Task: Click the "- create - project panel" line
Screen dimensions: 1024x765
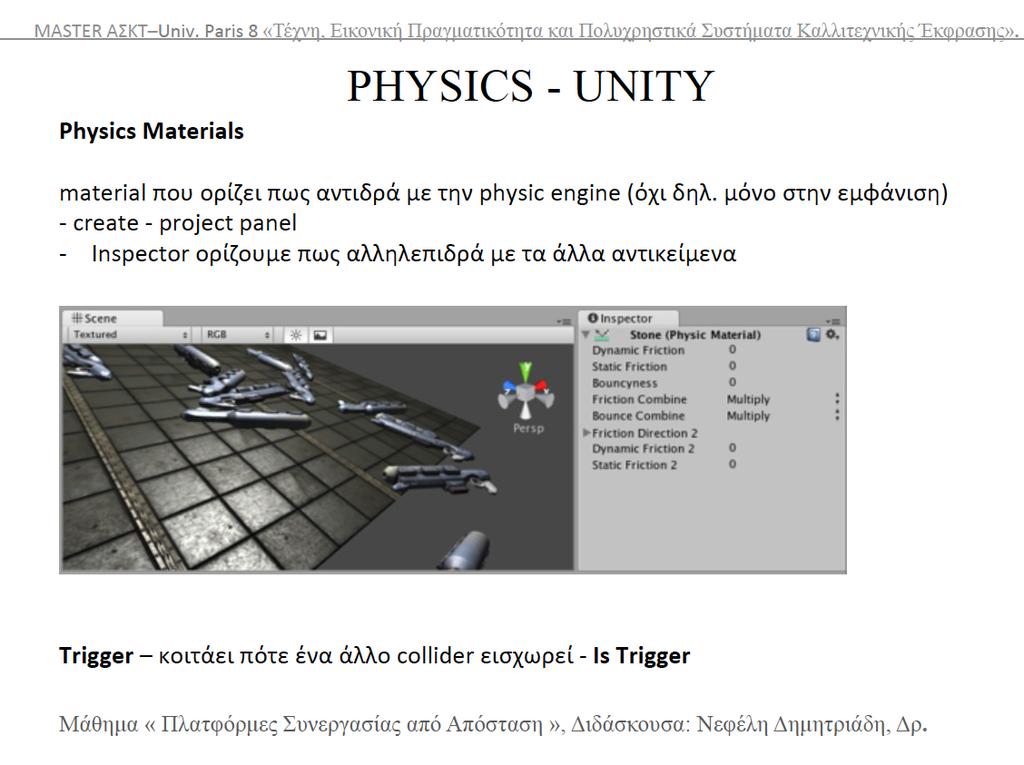Action: [x=178, y=223]
